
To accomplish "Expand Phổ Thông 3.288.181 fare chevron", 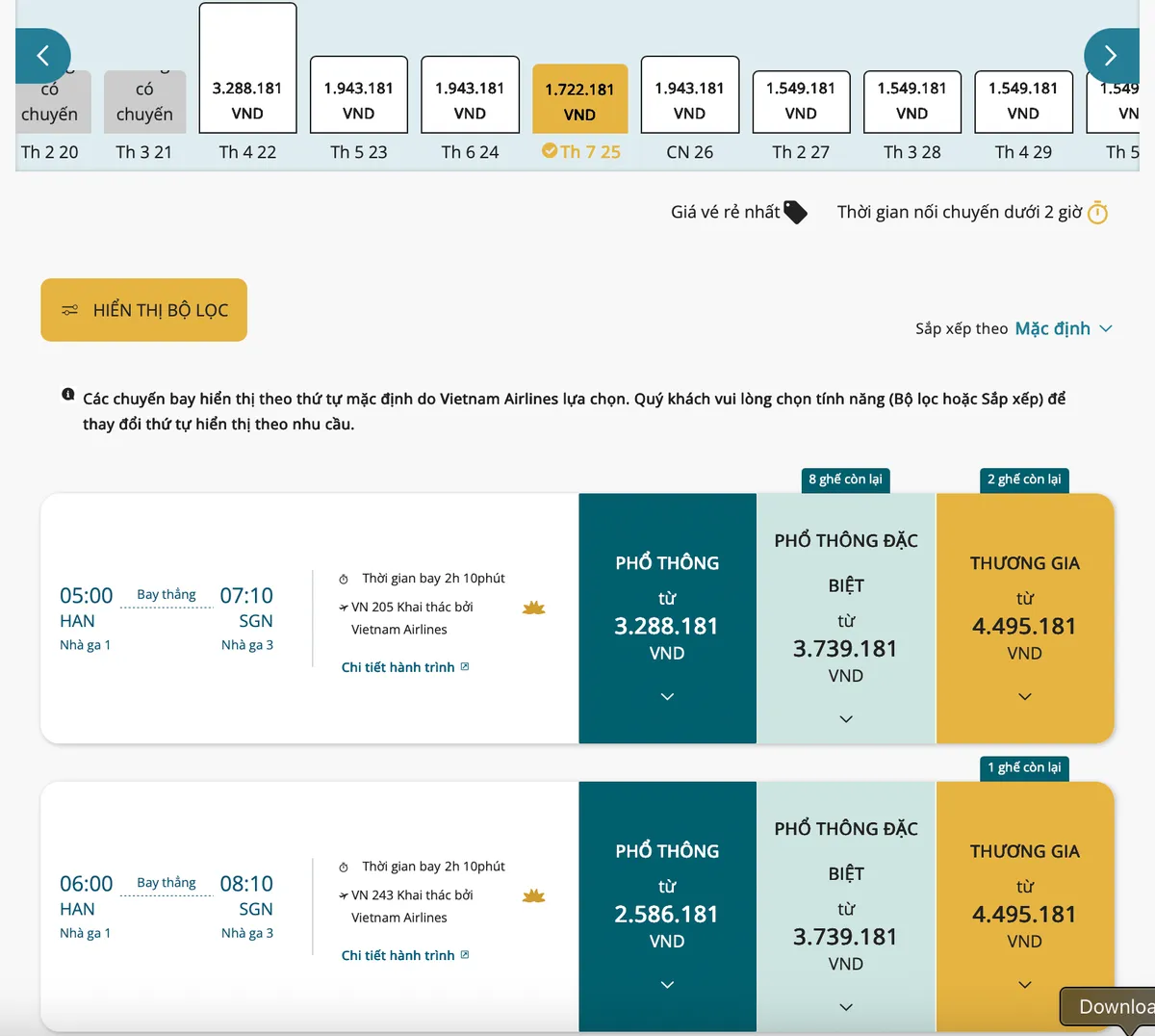I will click(x=667, y=696).
